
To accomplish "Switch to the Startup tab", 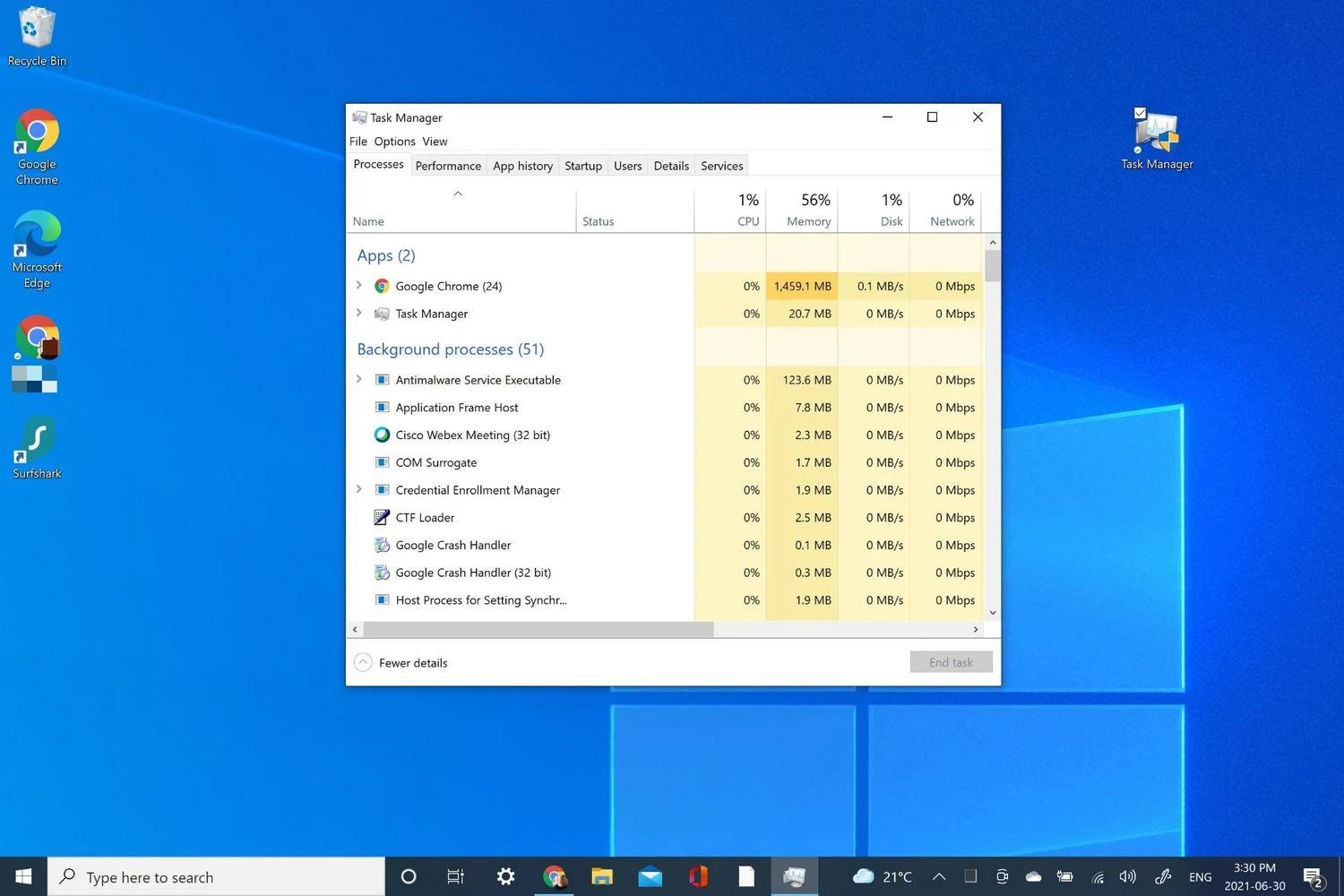I will click(583, 166).
